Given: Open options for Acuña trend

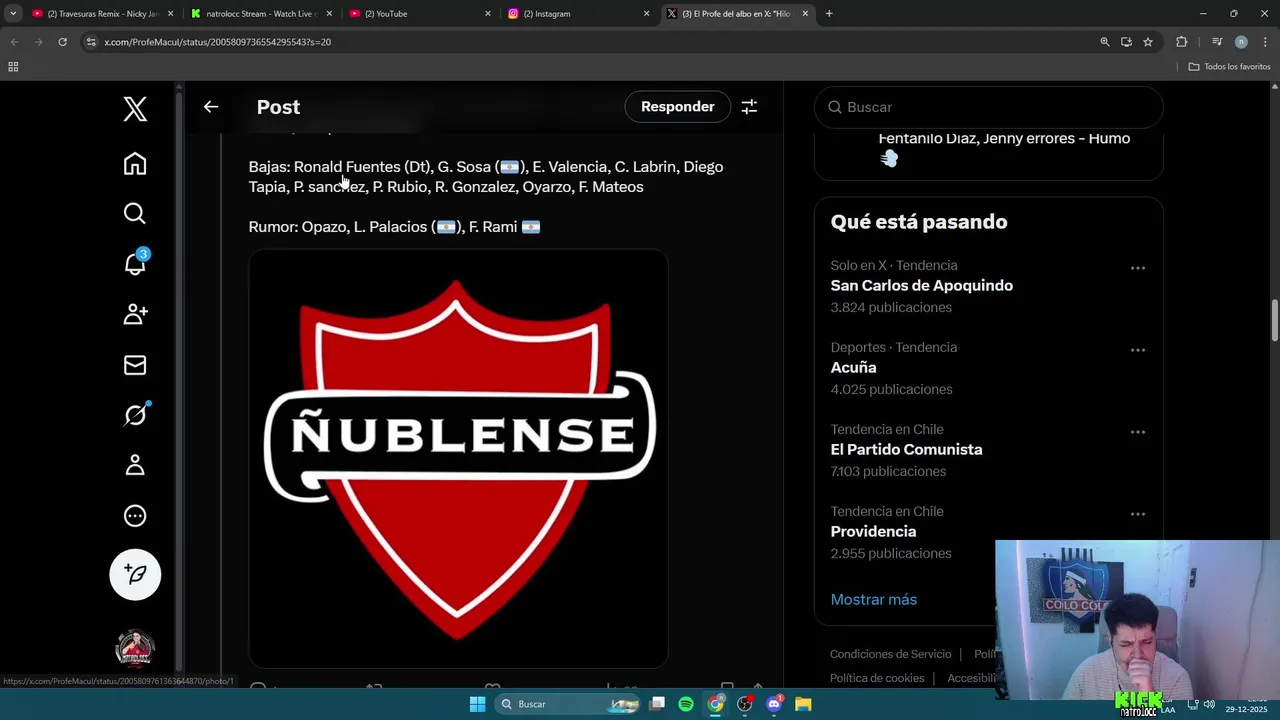Looking at the screenshot, I should tap(1137, 350).
